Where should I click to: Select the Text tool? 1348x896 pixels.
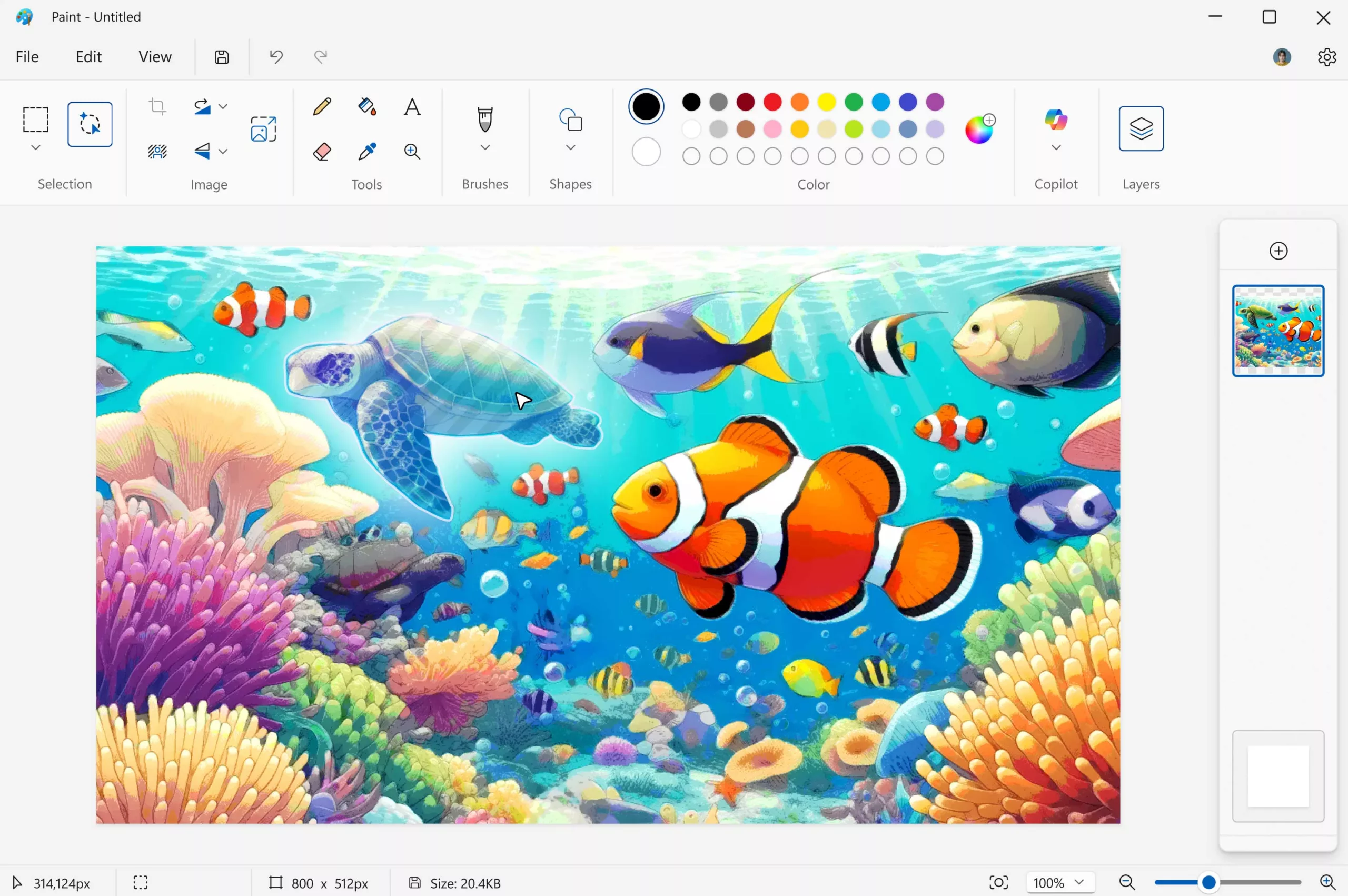pyautogui.click(x=412, y=107)
